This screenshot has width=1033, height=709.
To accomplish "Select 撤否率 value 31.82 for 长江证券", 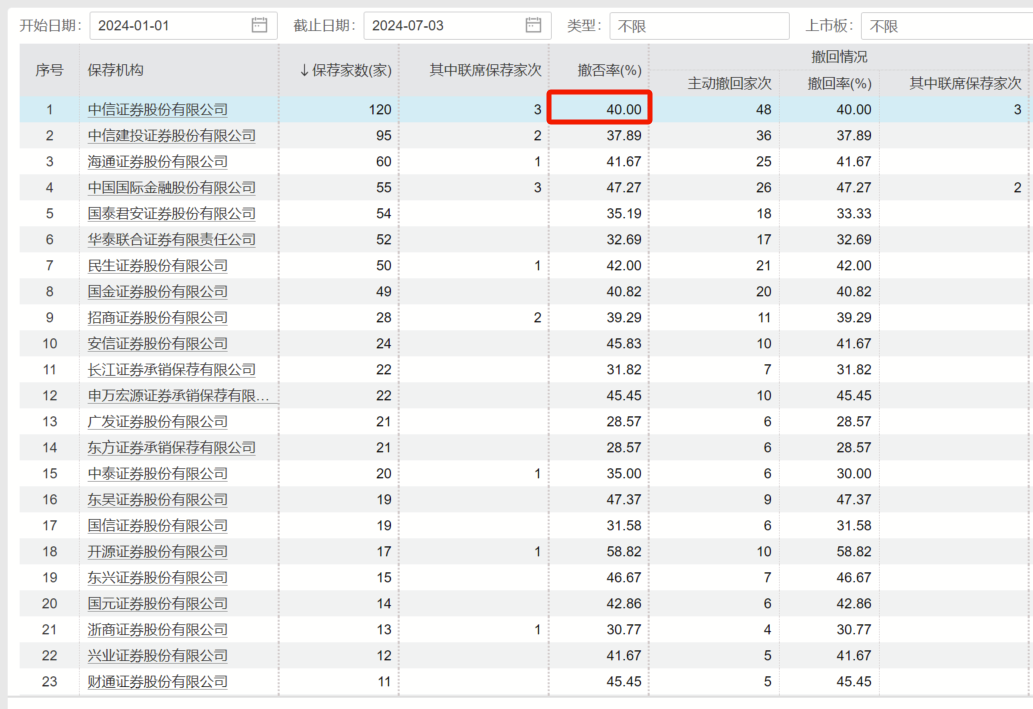I will tap(624, 370).
